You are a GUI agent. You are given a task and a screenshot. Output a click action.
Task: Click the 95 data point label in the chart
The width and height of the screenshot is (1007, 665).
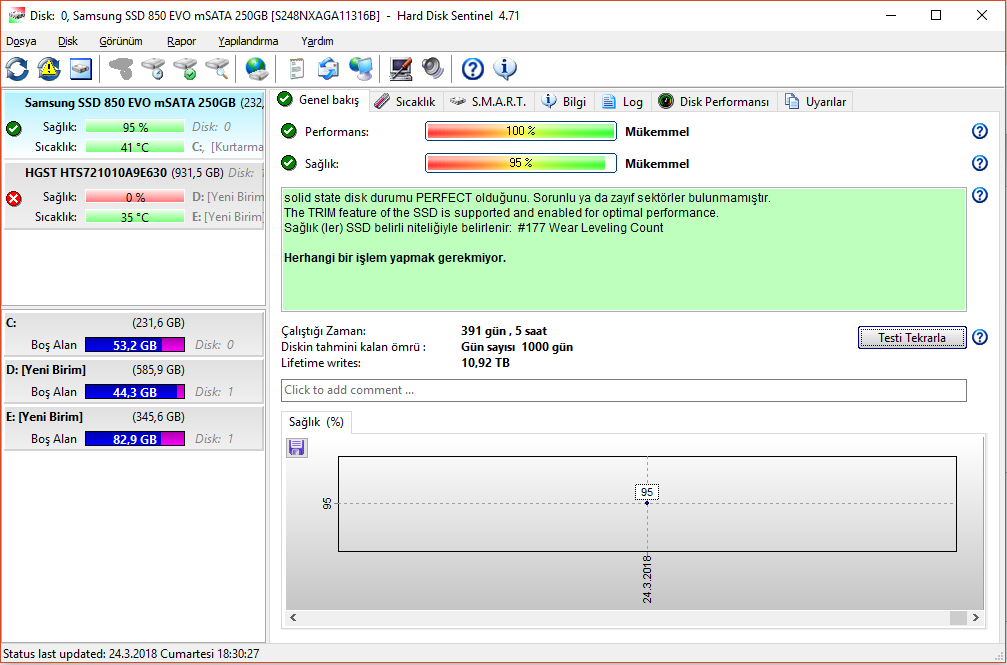click(x=647, y=492)
